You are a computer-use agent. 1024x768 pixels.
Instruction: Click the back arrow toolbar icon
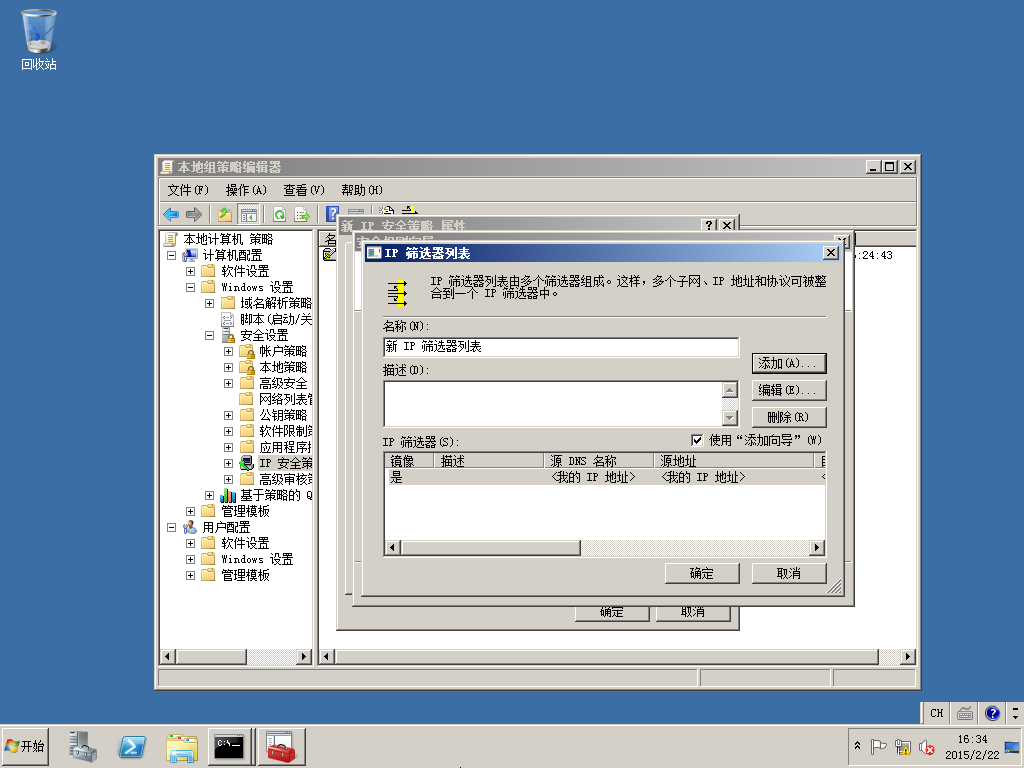tap(171, 214)
